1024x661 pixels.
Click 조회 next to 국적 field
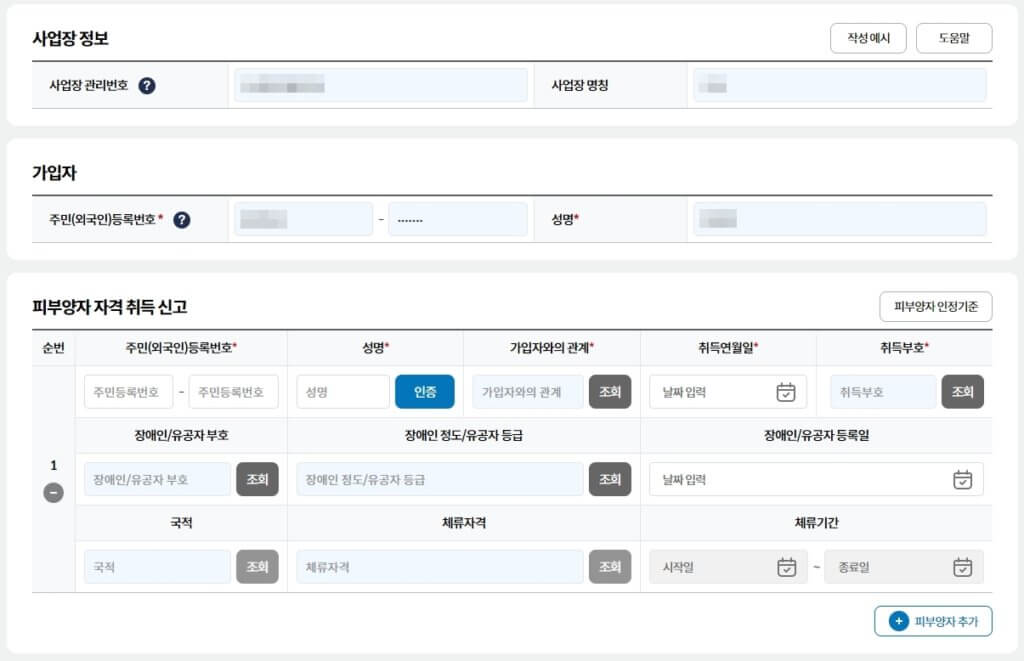click(257, 567)
